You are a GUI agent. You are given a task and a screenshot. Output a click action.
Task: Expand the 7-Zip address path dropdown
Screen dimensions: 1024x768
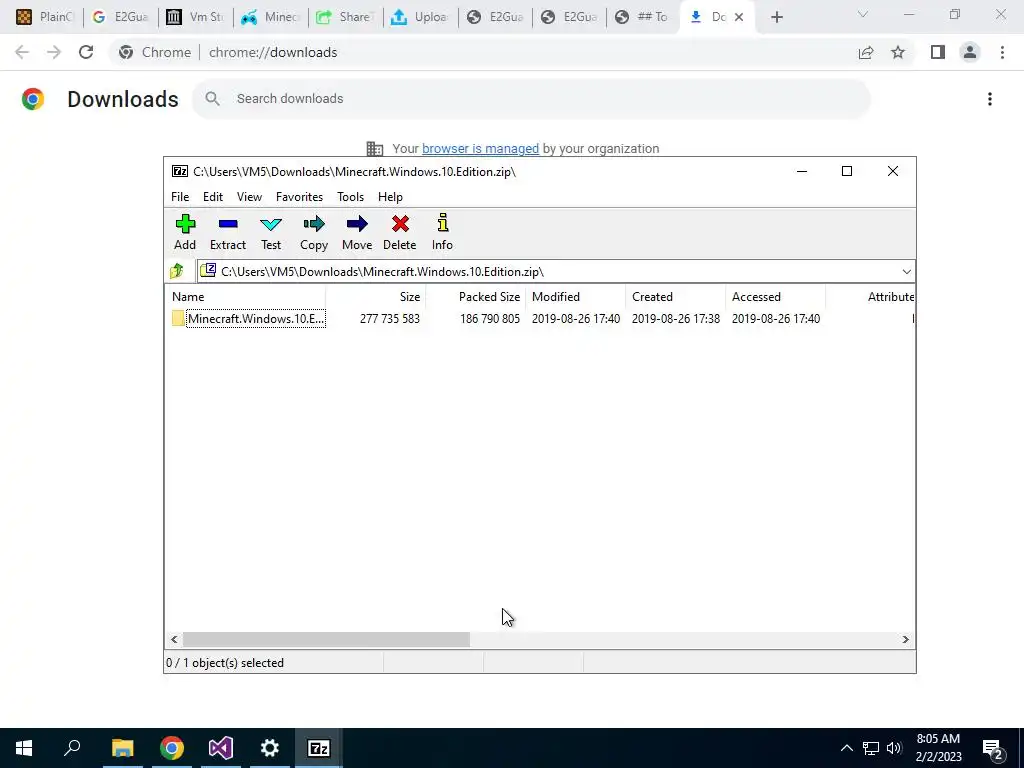(906, 272)
